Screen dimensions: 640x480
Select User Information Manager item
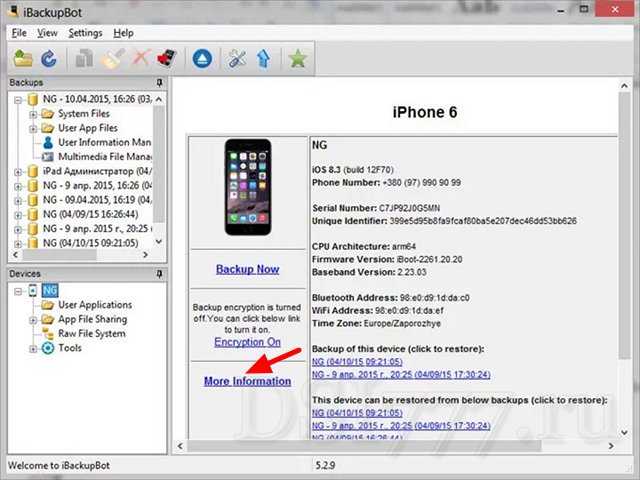point(104,142)
